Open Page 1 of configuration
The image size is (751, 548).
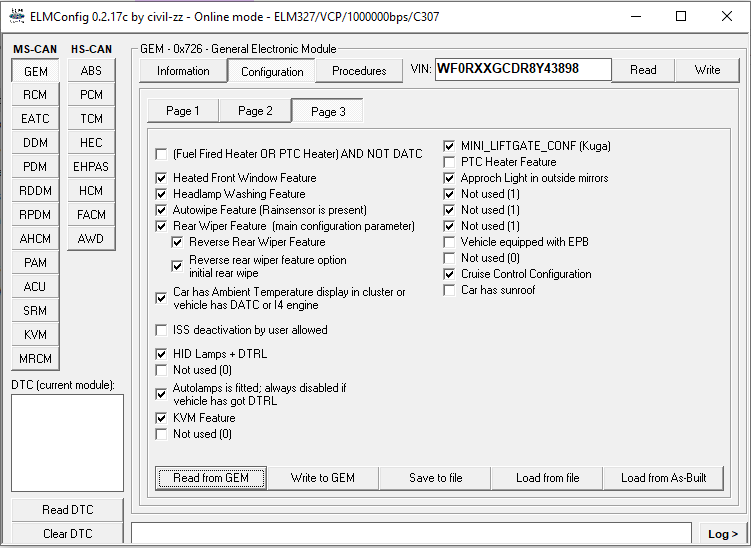coord(182,111)
